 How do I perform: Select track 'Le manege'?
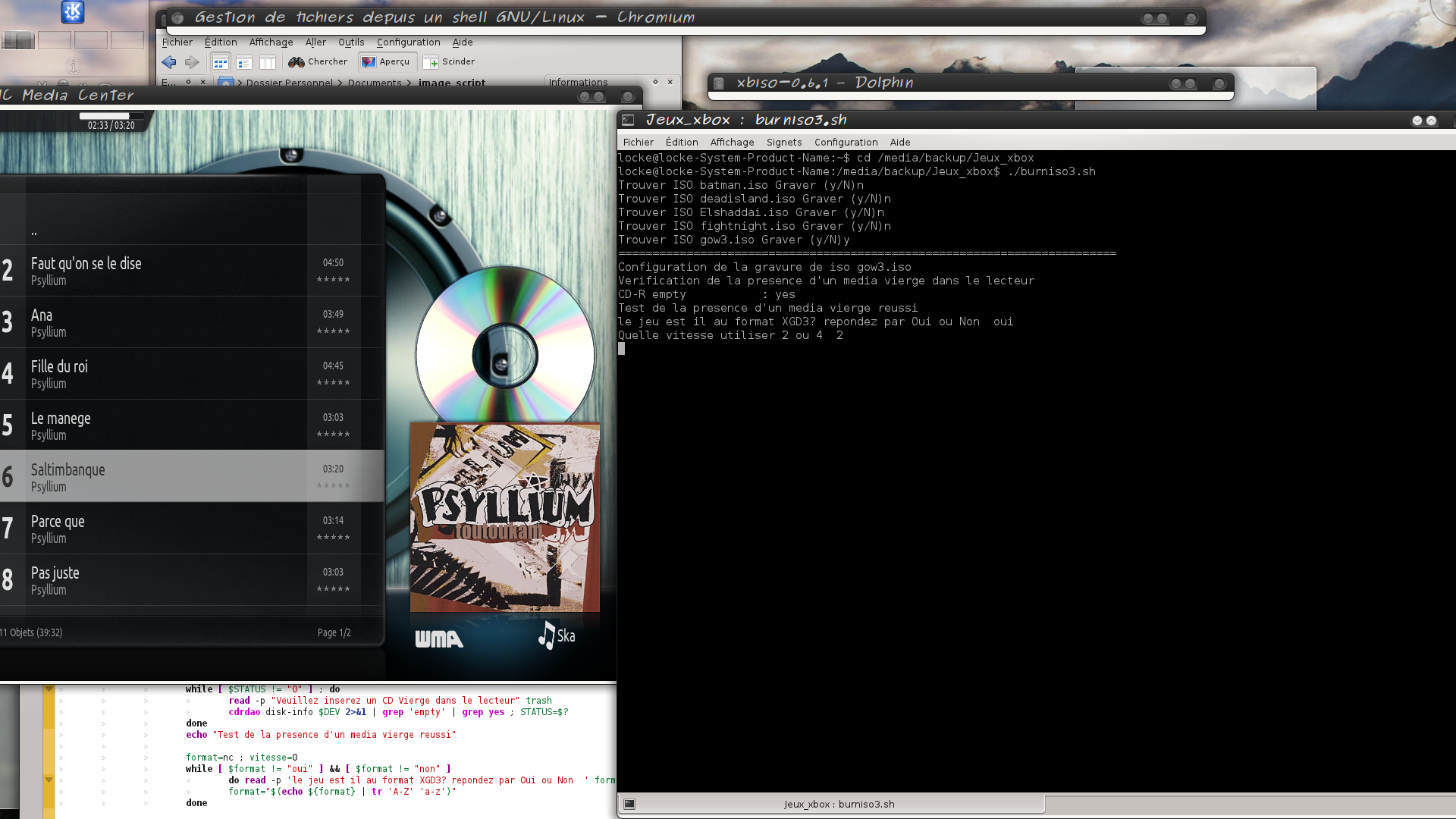click(x=192, y=425)
